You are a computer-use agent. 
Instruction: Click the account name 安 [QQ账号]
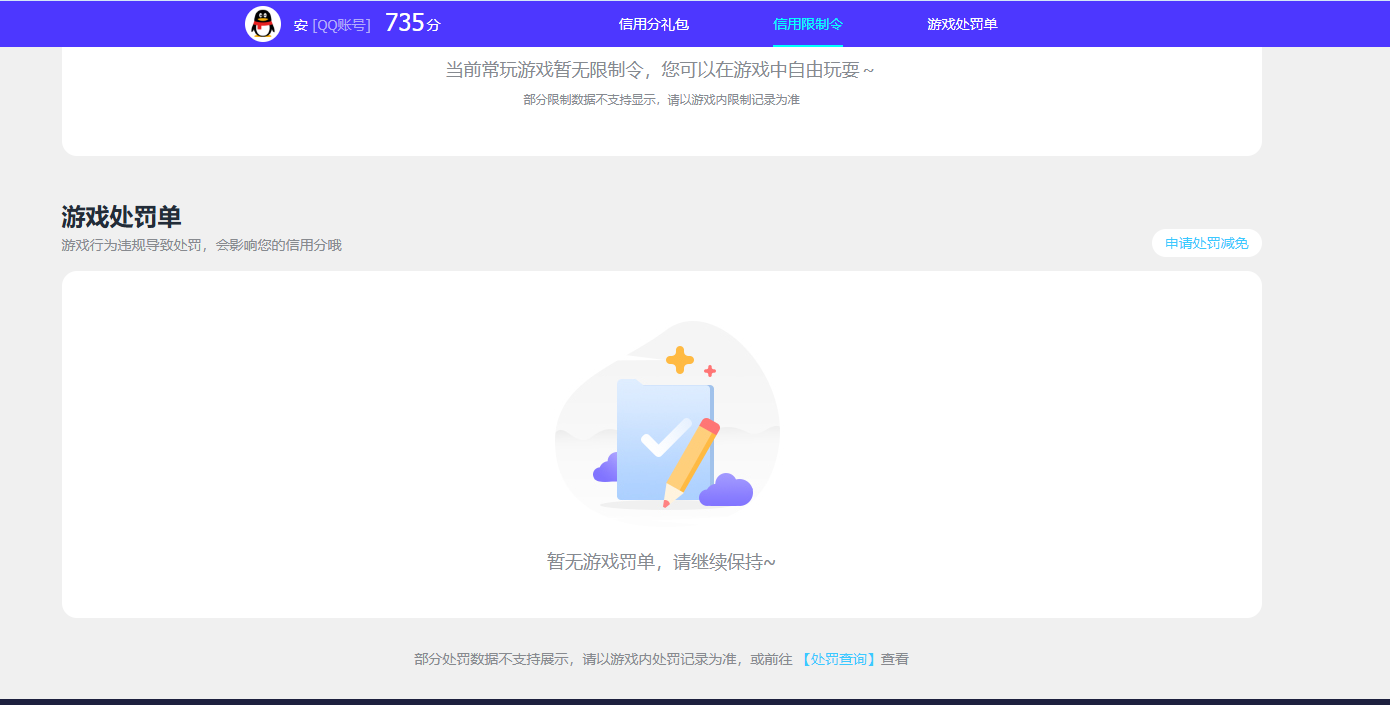click(332, 25)
